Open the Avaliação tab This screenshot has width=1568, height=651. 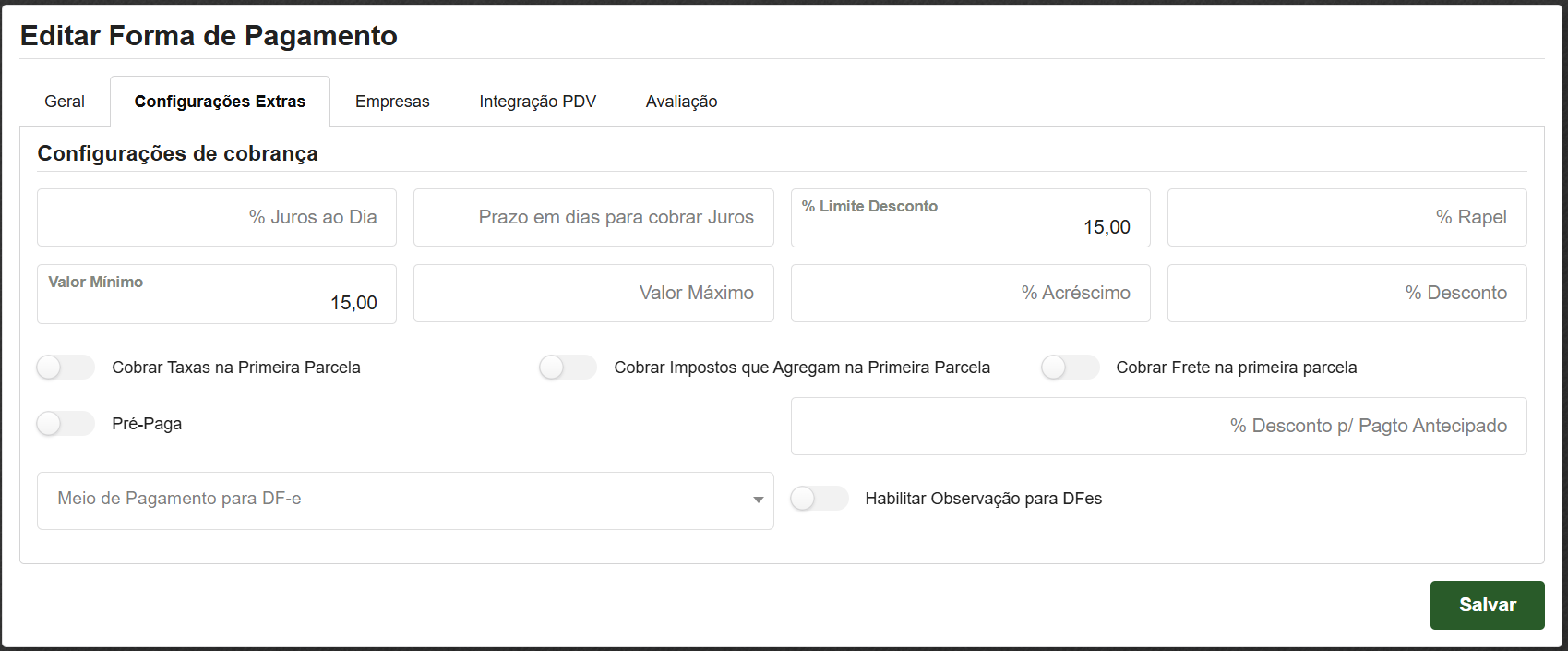681,102
